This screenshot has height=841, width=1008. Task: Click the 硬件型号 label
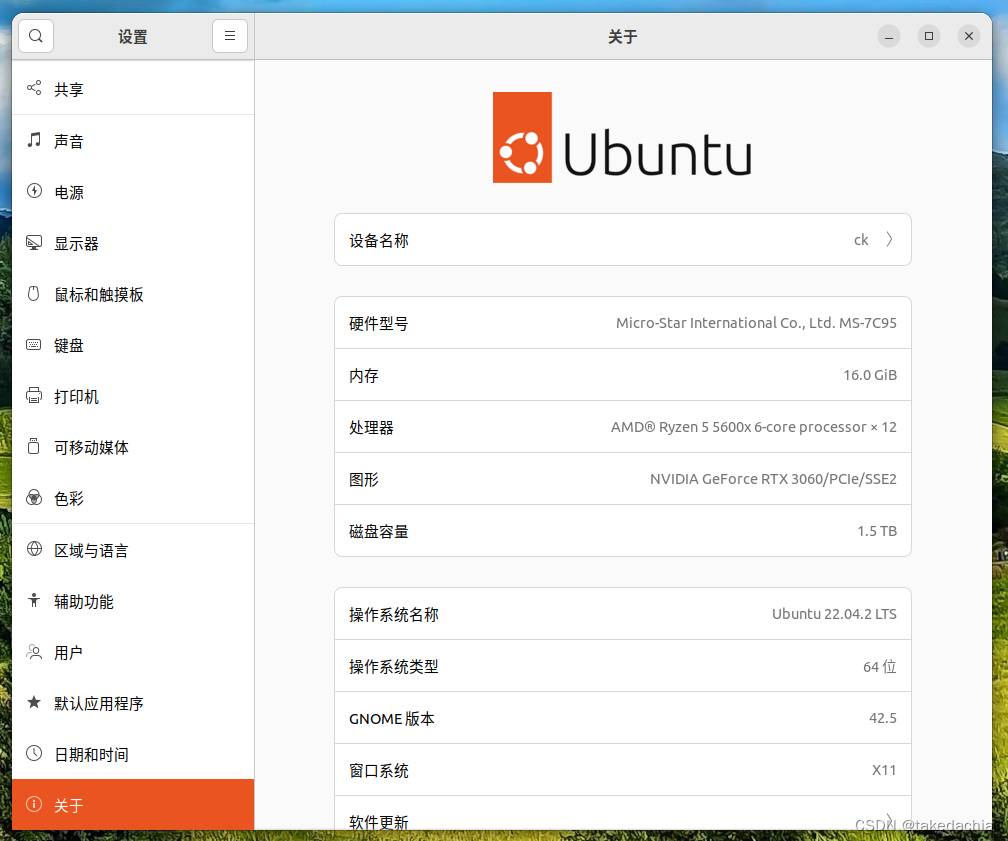[x=379, y=323]
